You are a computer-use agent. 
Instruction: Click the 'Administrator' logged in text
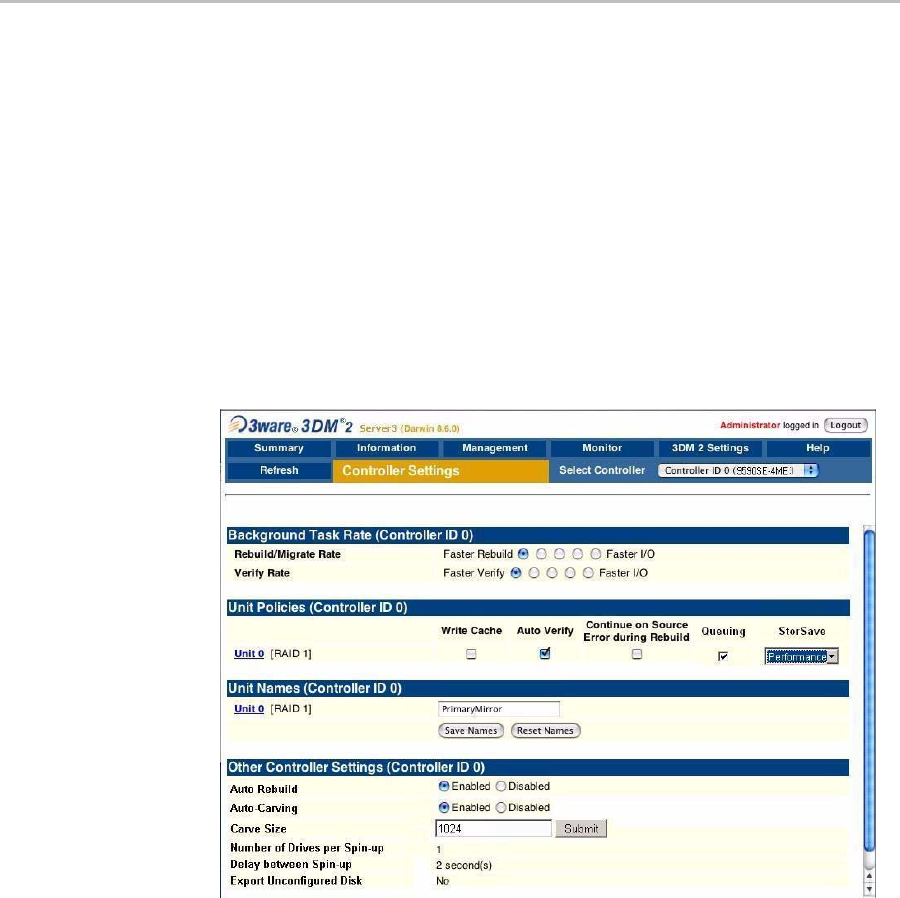pos(750,425)
